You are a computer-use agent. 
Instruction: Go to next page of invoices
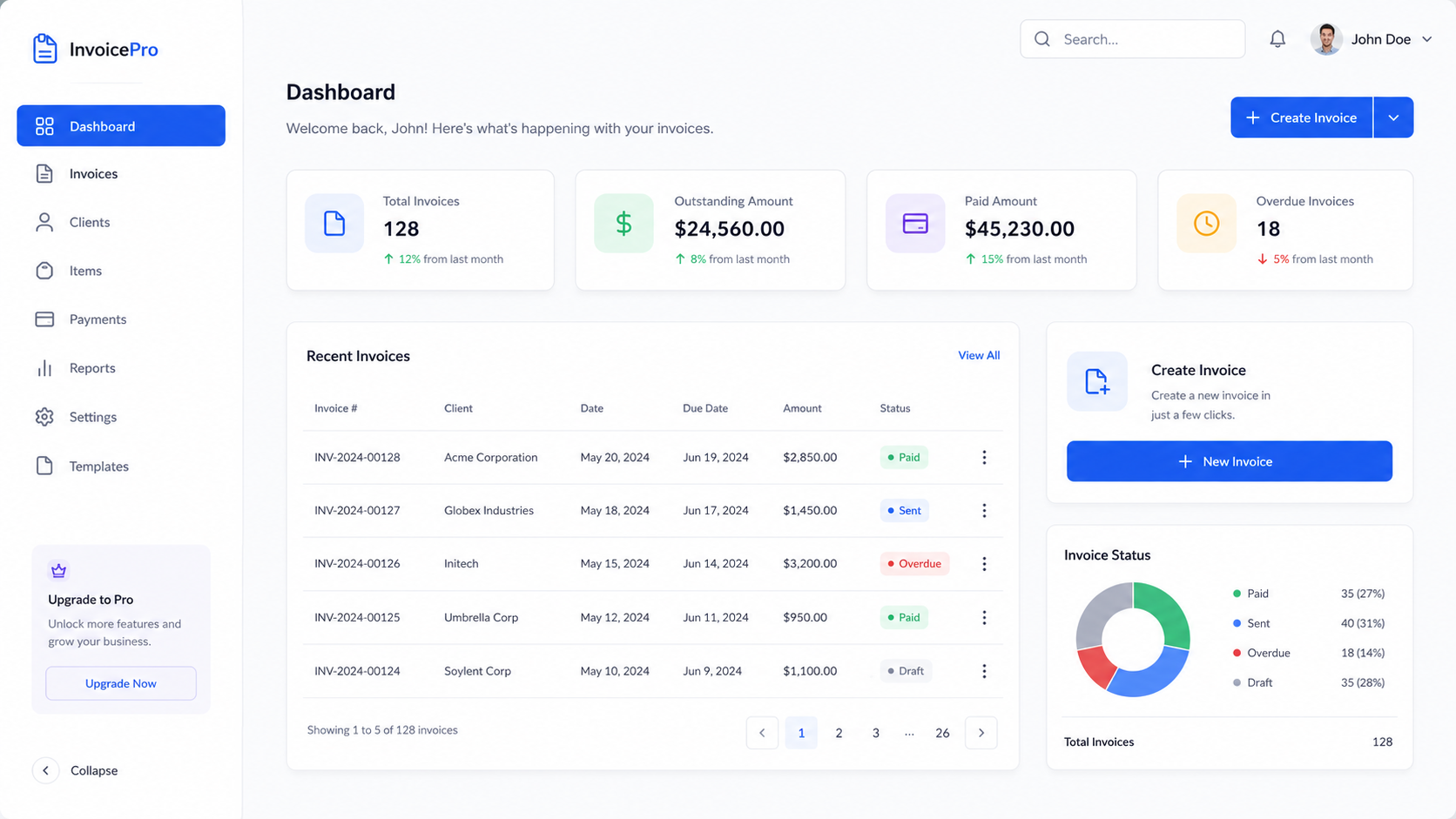[x=981, y=733]
